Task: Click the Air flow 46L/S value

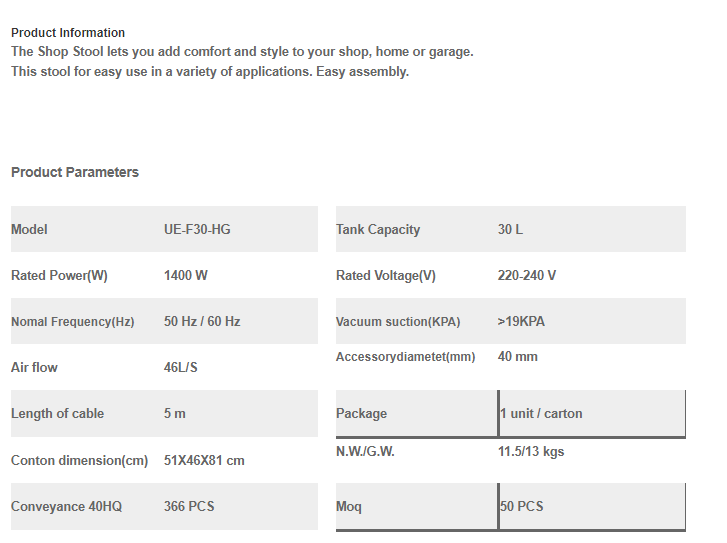Action: coord(180,367)
